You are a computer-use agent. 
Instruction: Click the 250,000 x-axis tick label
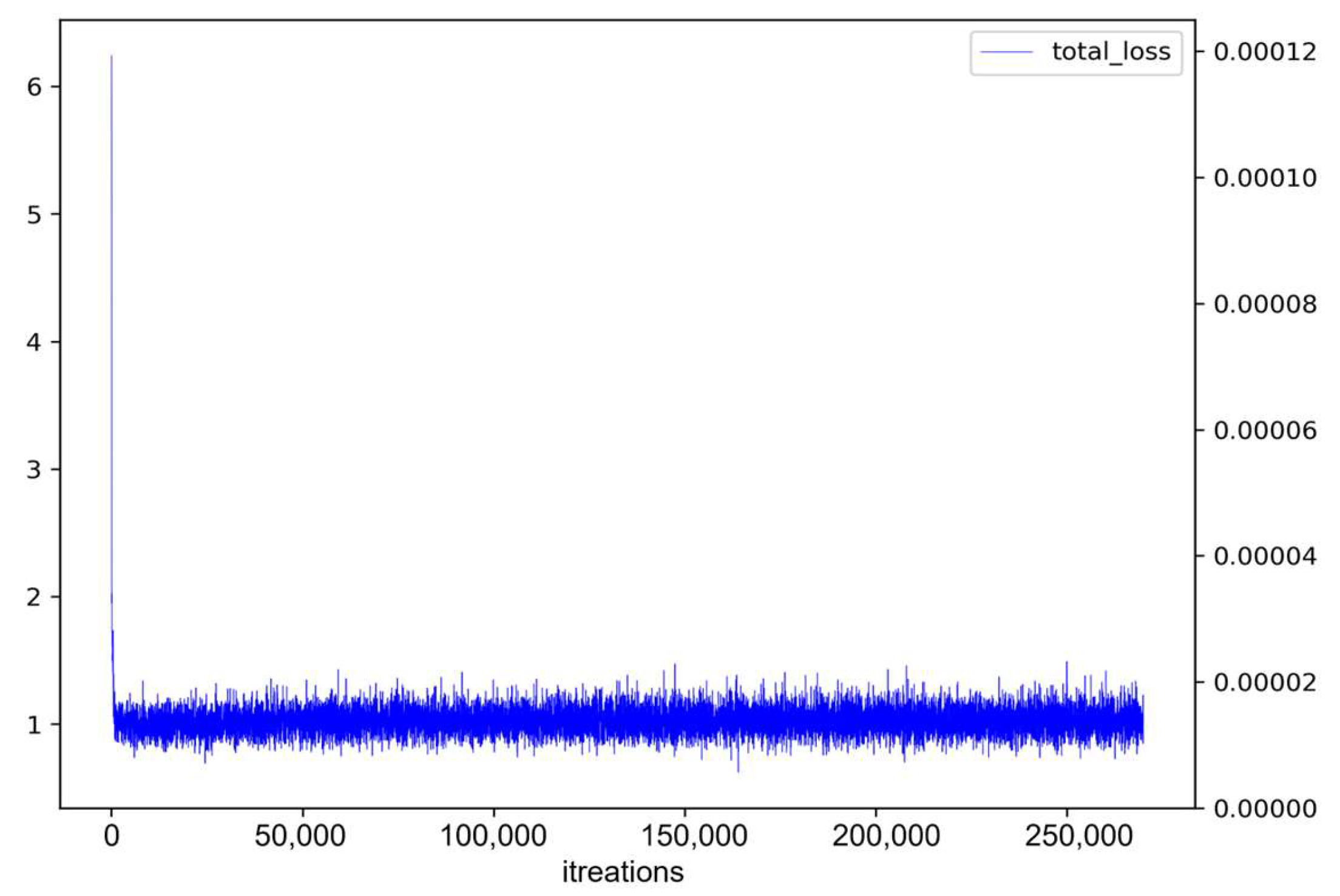pyautogui.click(x=1078, y=837)
